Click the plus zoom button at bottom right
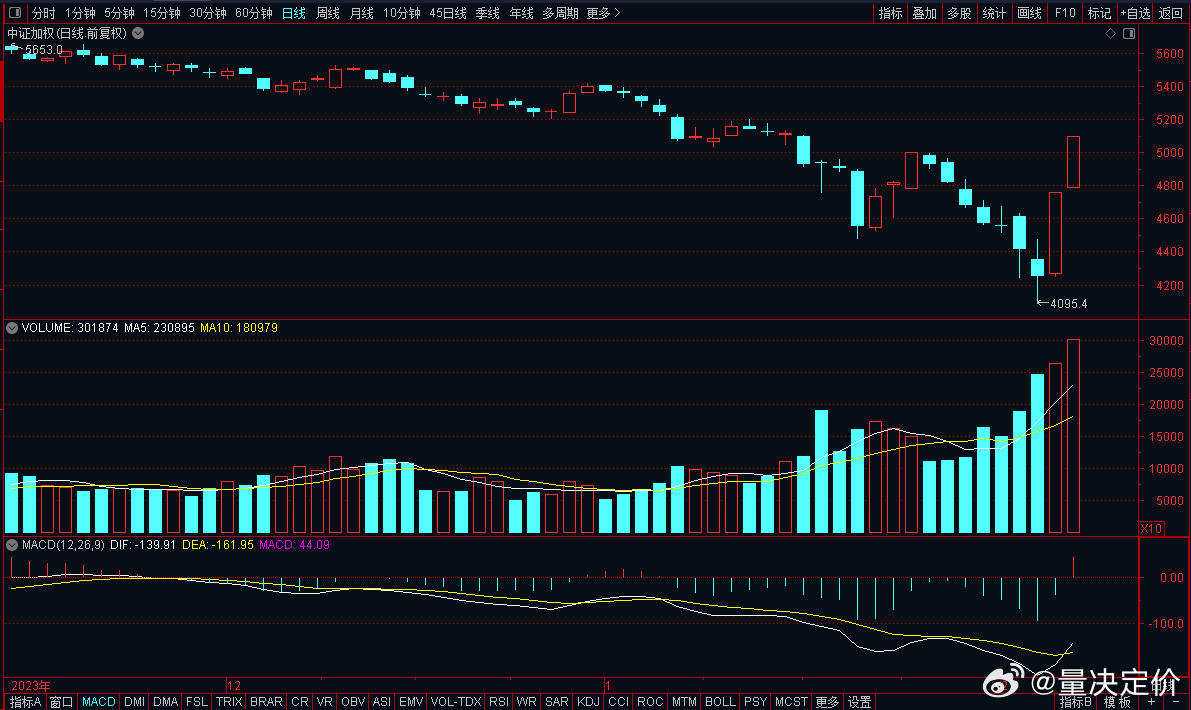Screen dimensions: 1191x710 tap(1151, 702)
